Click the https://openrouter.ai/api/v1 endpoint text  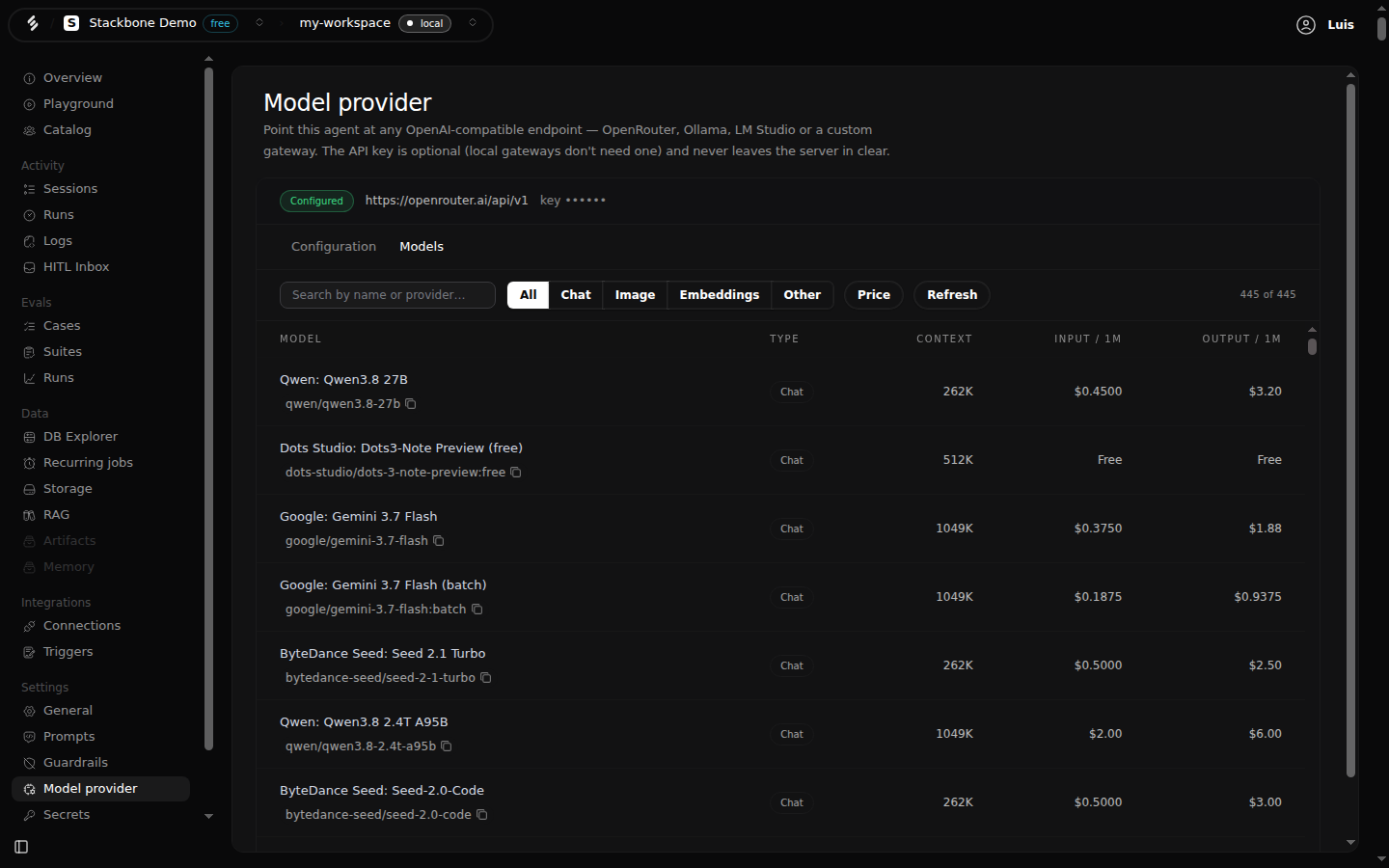click(447, 201)
